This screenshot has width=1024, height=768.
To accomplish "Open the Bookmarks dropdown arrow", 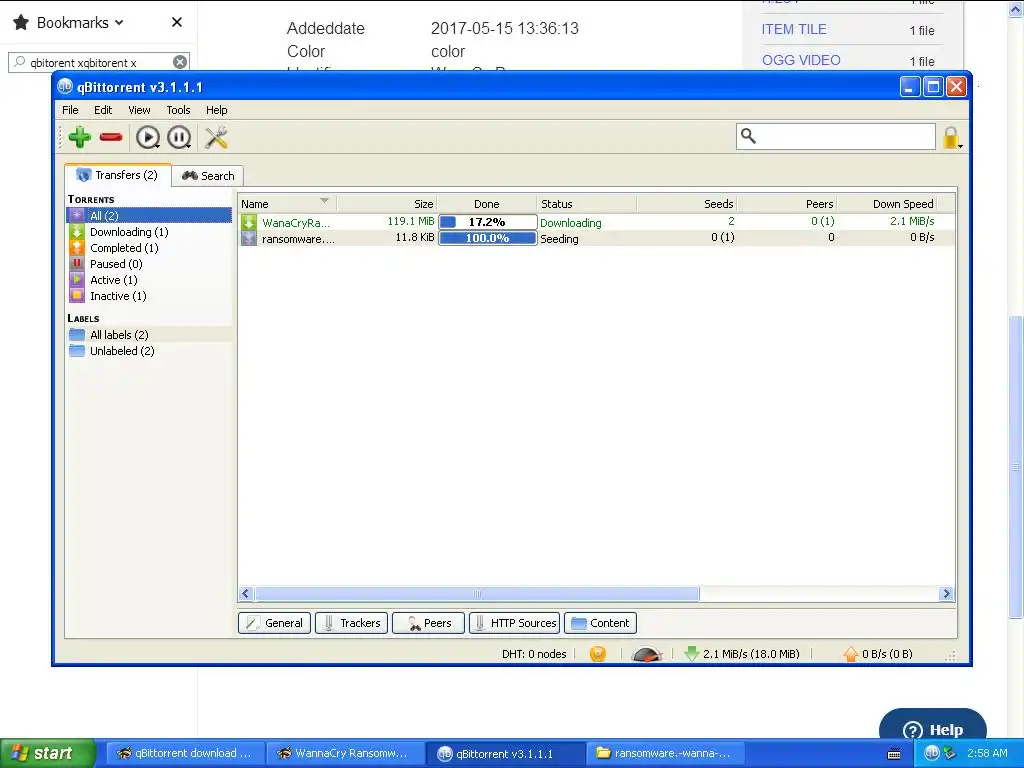I will click(x=119, y=23).
